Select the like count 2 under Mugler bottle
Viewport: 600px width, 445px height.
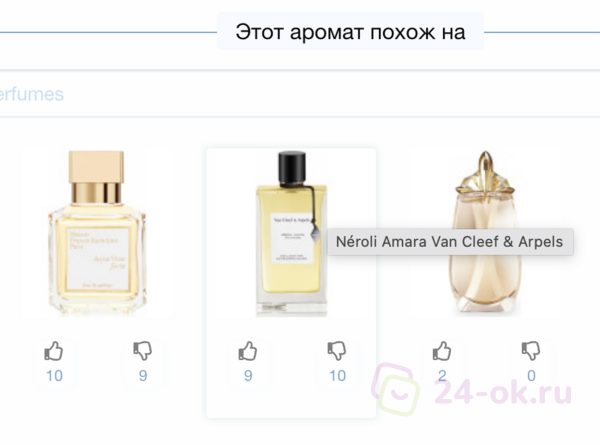(x=442, y=376)
